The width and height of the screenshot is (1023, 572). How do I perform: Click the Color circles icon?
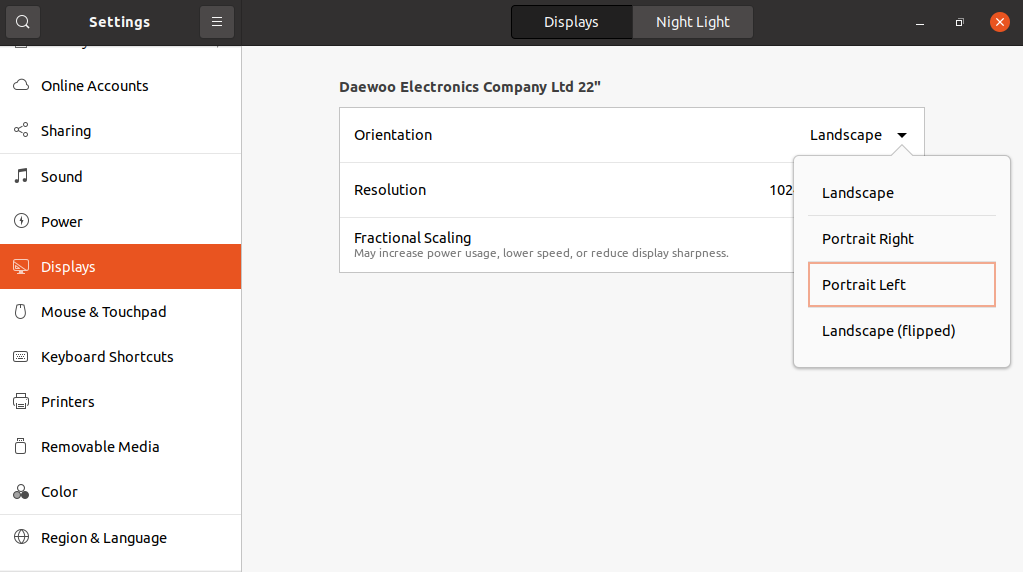pyautogui.click(x=21, y=492)
